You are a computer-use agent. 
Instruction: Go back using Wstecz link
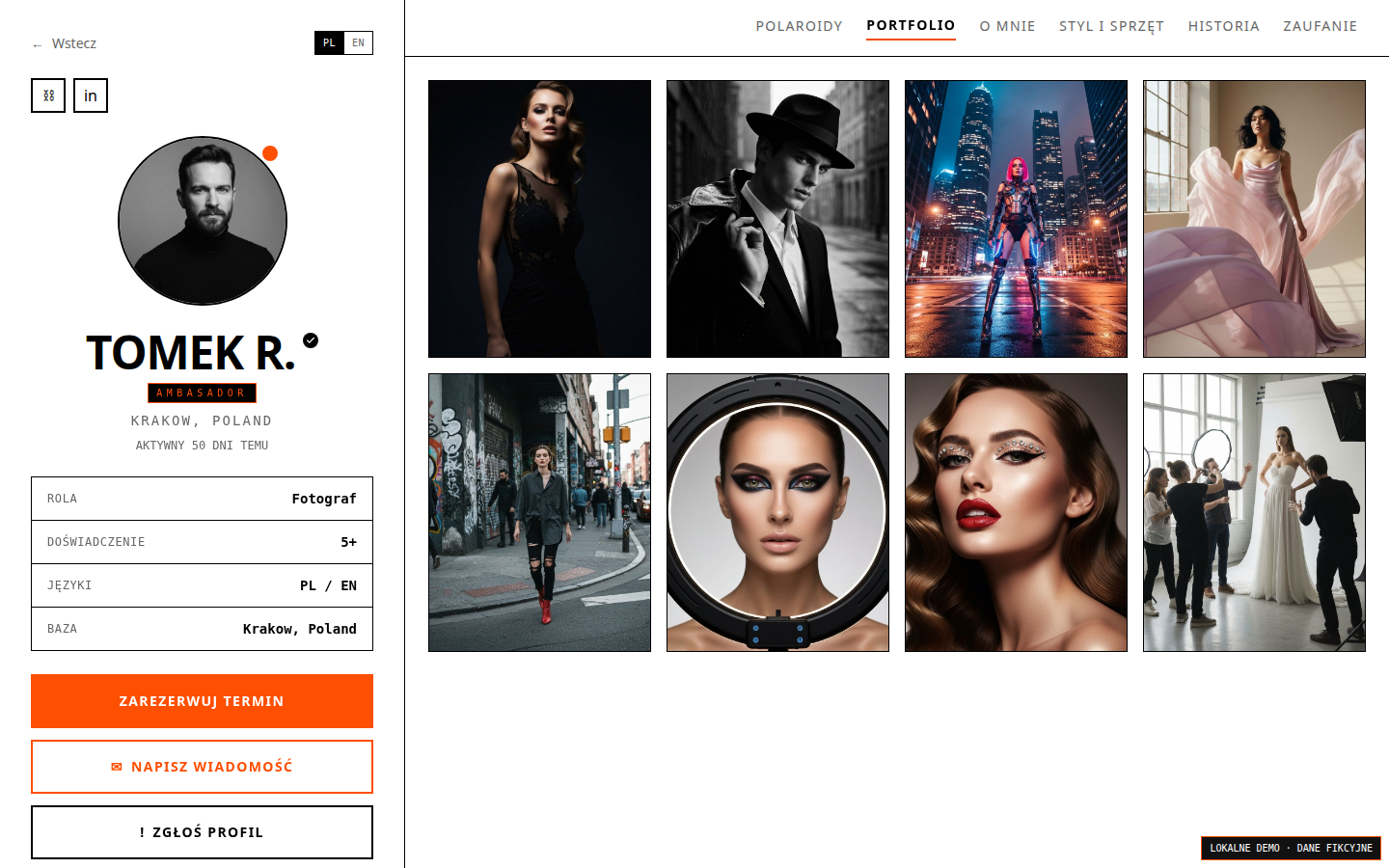tap(64, 43)
